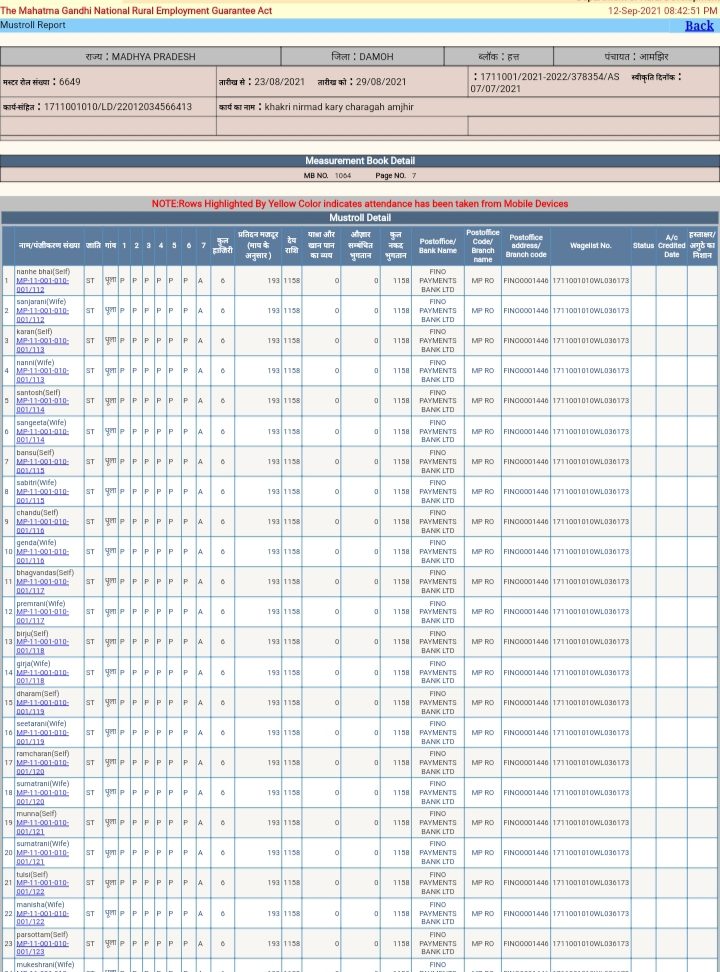Click the Mustroll Detail table heading

click(360, 218)
